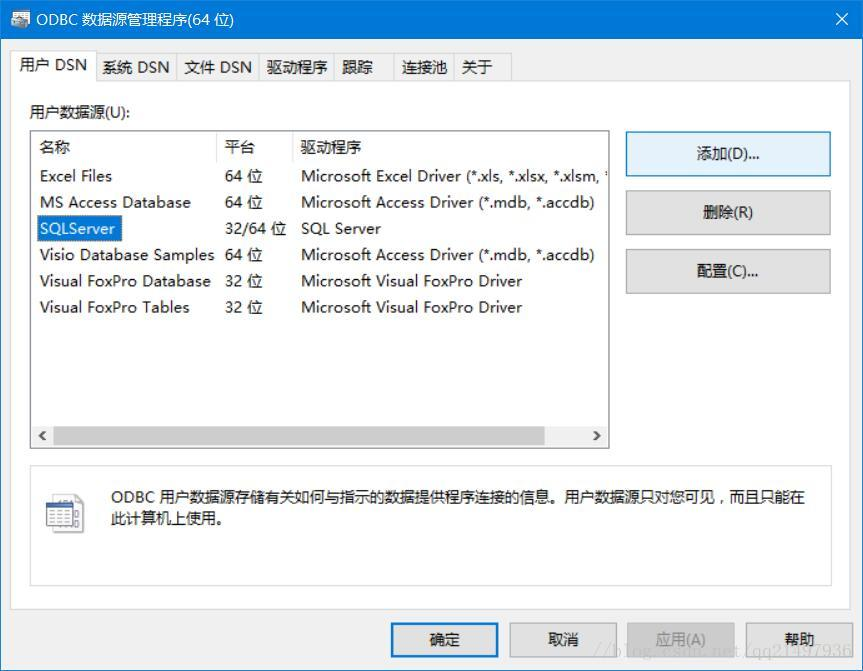View the 关于 tab
This screenshot has height=671, width=863.
pos(478,66)
